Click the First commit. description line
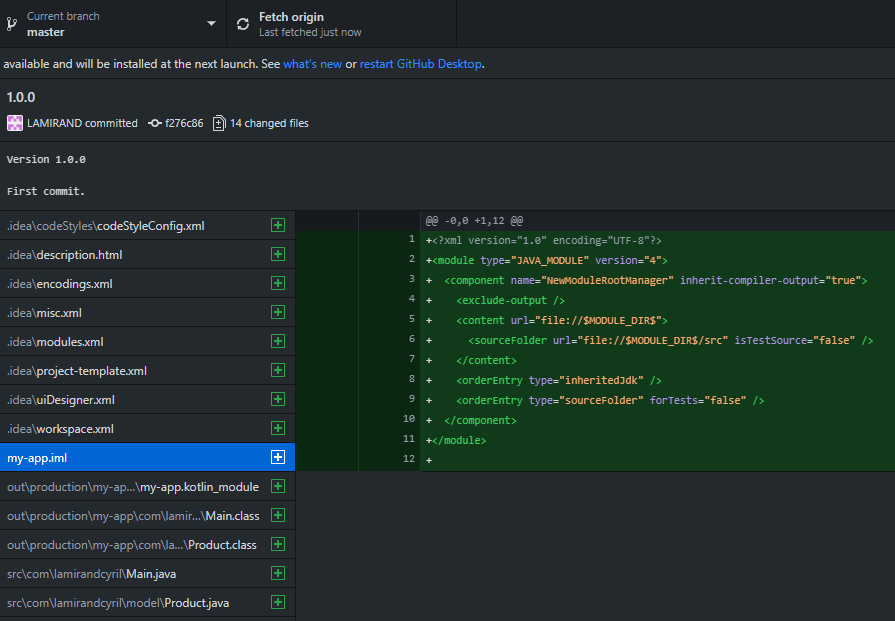This screenshot has height=621, width=895. click(x=46, y=191)
